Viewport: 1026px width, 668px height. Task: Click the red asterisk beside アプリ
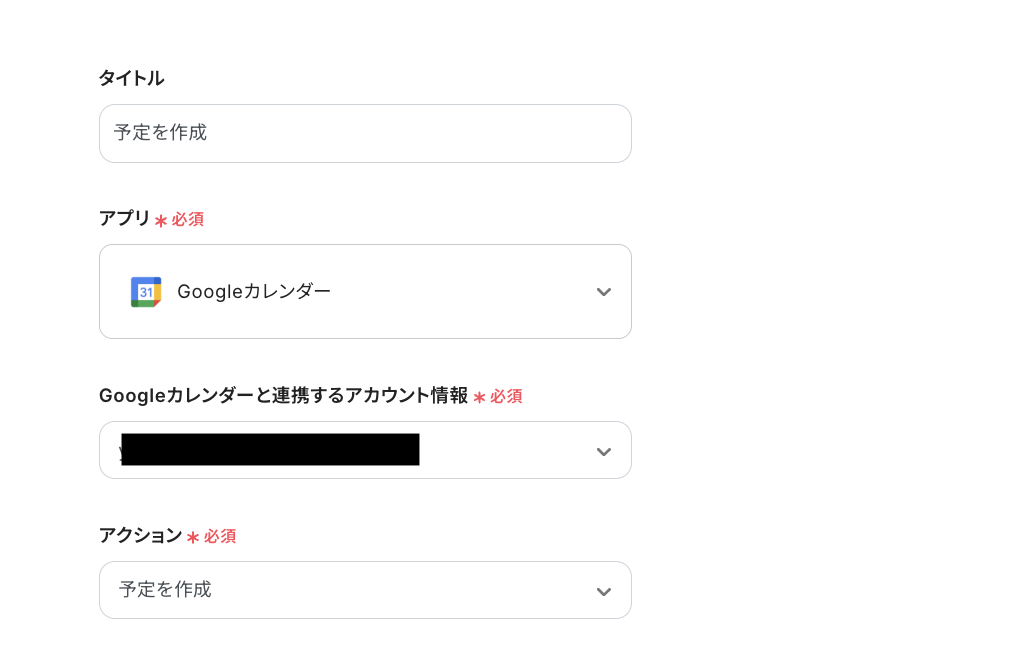tap(161, 220)
